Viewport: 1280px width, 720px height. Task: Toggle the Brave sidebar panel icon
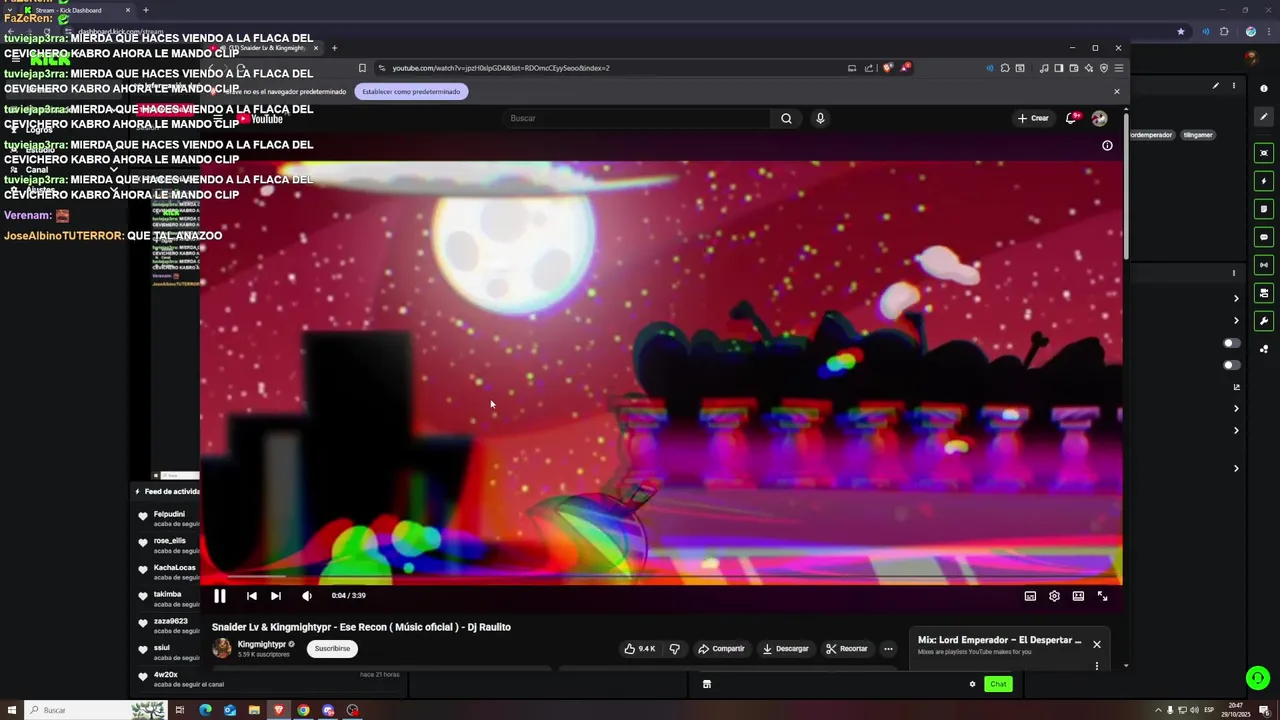pos(1059,68)
